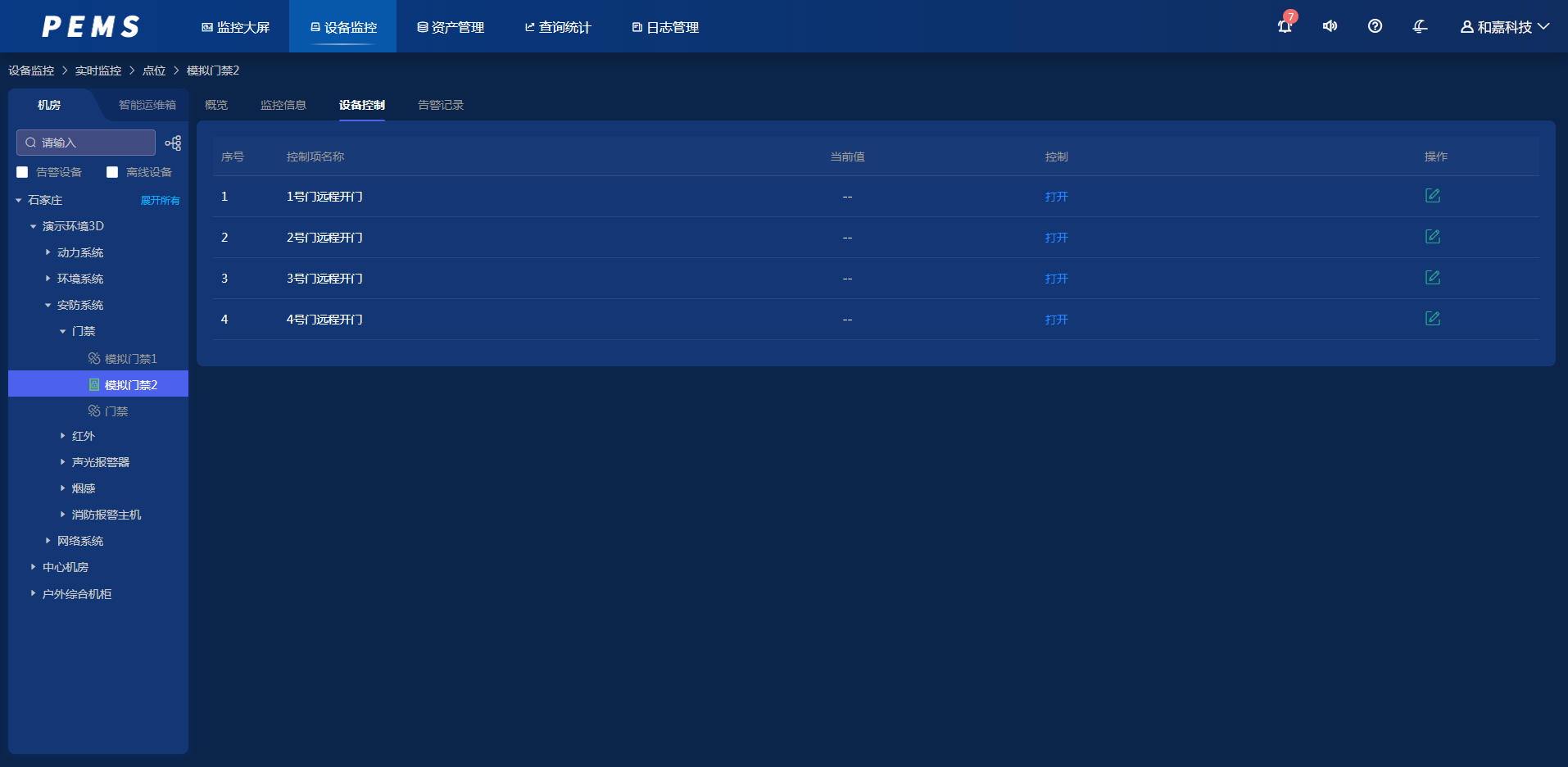Expand the 动力系统 tree node
This screenshot has height=767, width=1568.
pos(48,252)
